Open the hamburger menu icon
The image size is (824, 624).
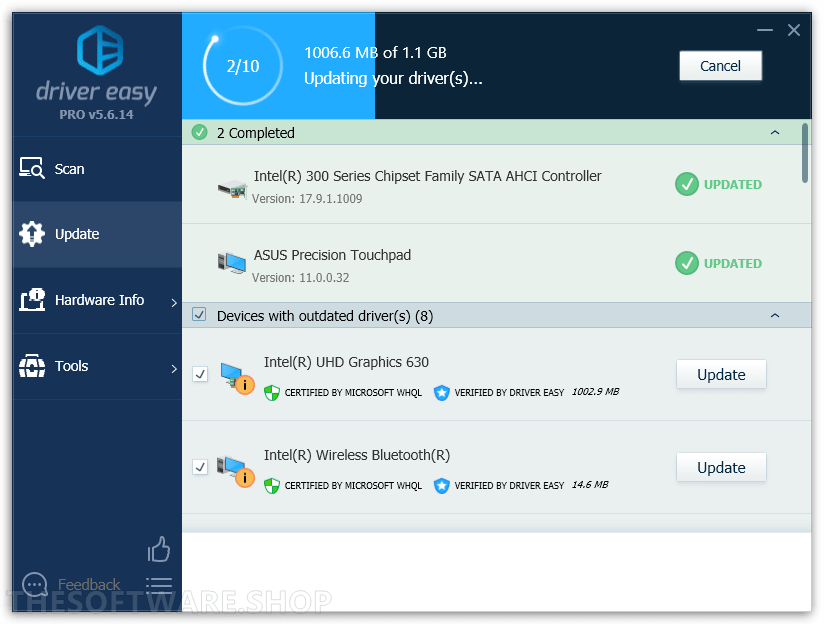point(159,585)
